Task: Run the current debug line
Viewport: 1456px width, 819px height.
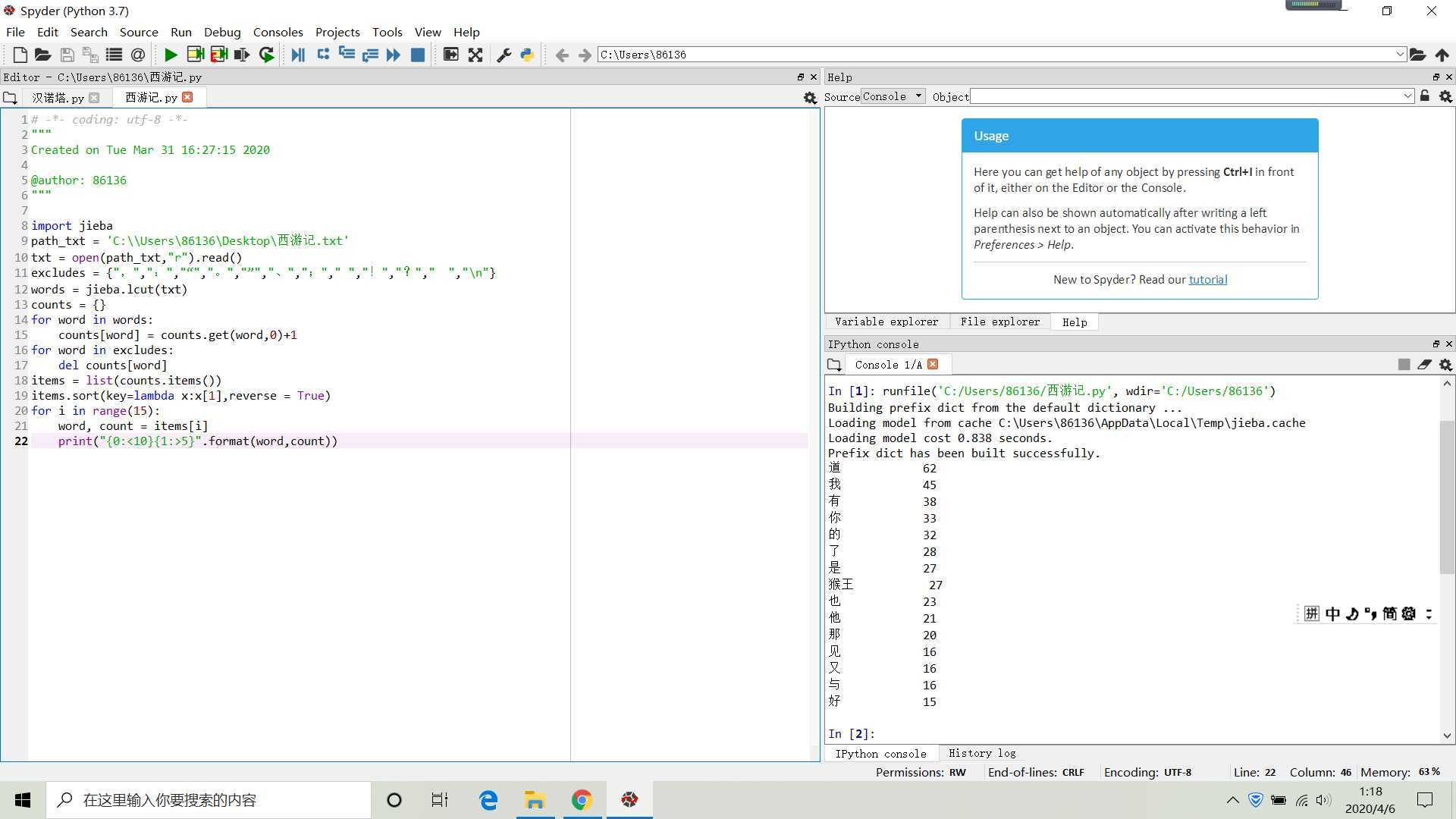Action: 323,55
